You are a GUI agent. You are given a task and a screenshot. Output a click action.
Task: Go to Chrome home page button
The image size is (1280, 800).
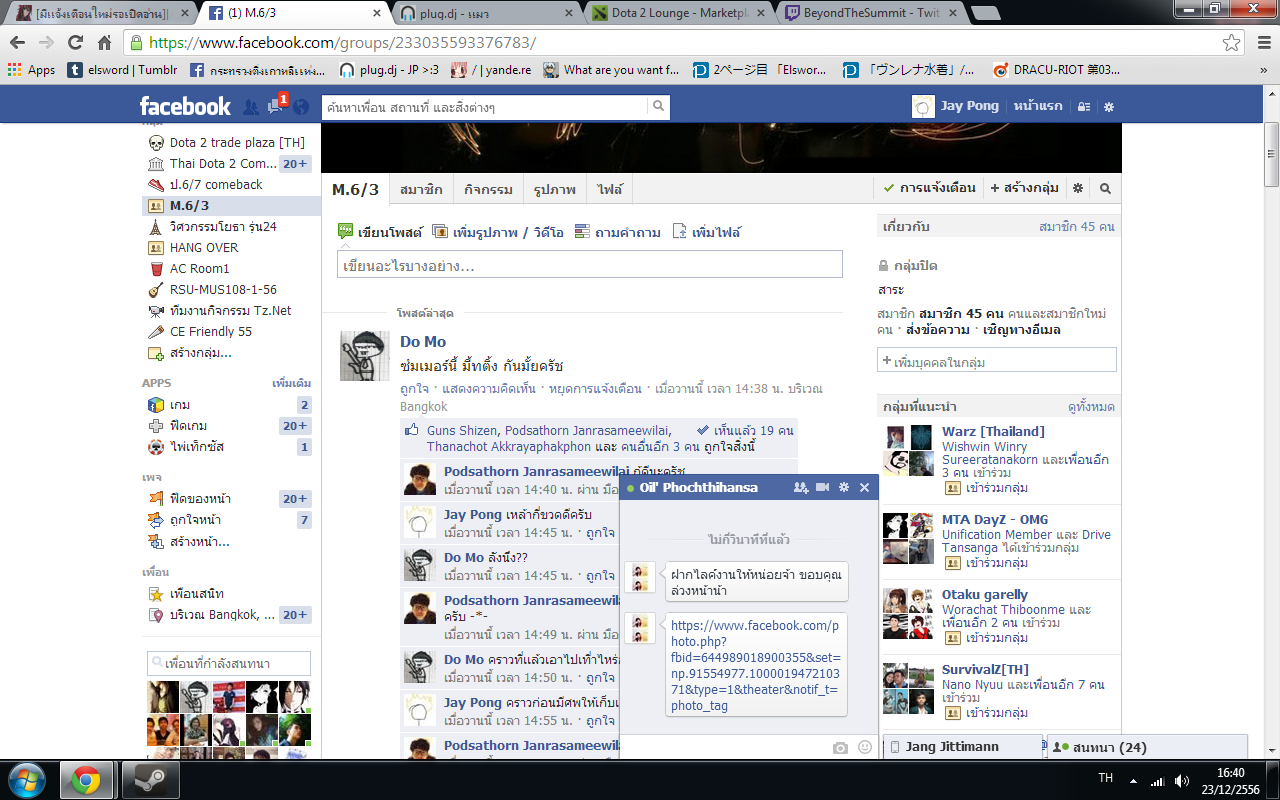[x=105, y=43]
